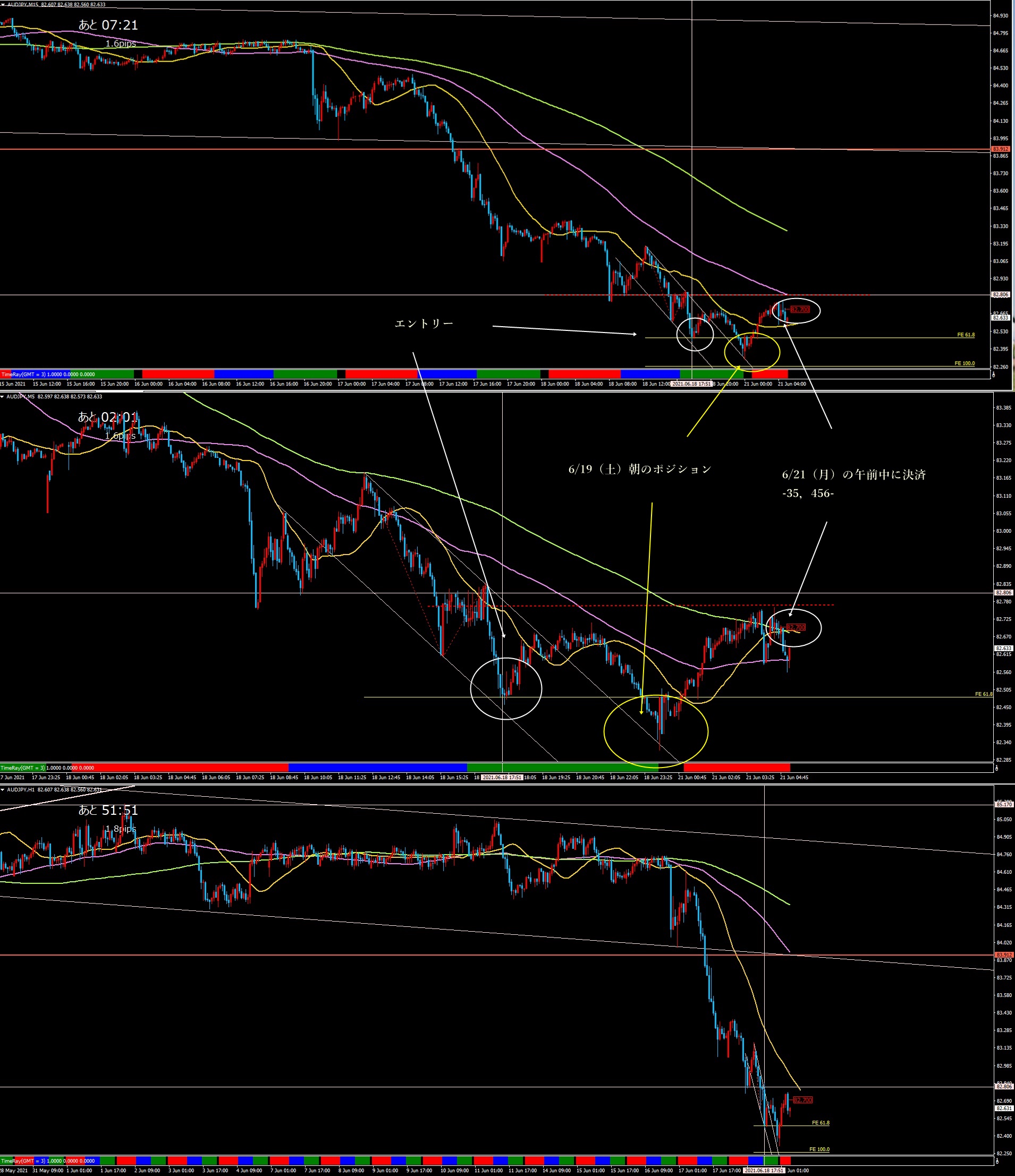Open the AUDJPY,H1 chart dropdown triangle
1015x1176 pixels.
click(3, 789)
